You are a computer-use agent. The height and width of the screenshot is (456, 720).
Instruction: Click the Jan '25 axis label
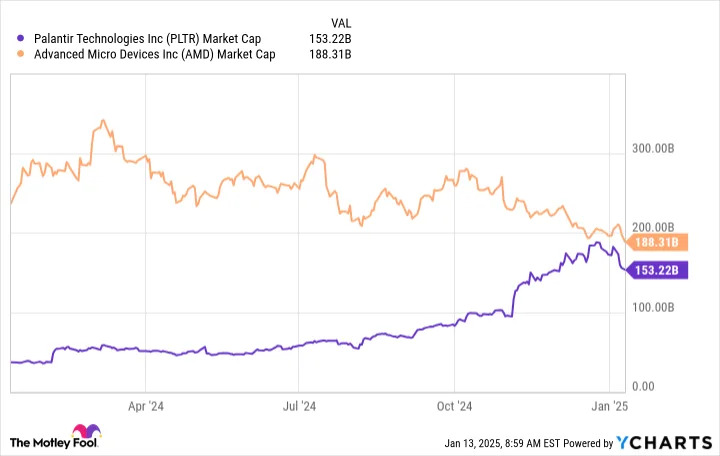coord(609,406)
